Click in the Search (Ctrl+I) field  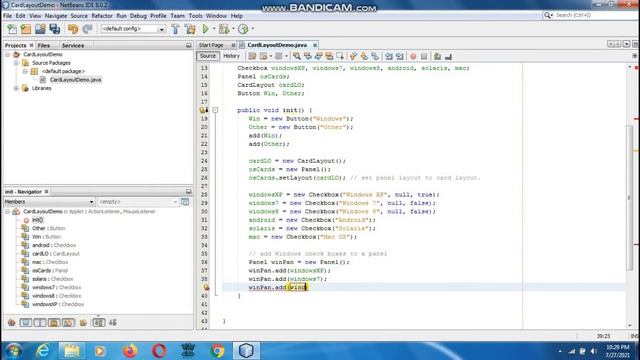tap(592, 15)
